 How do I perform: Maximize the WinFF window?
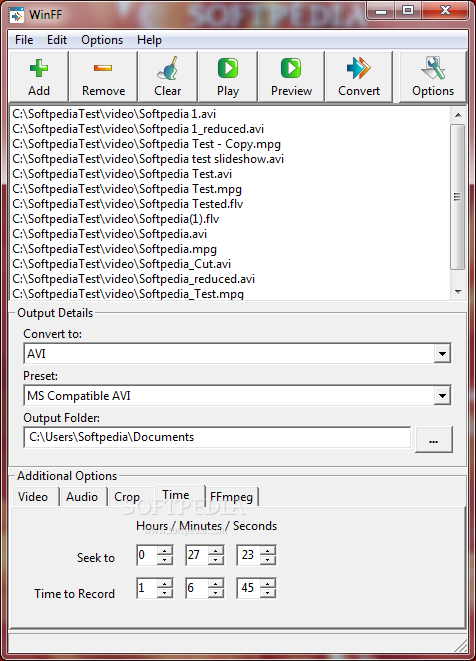tap(408, 11)
